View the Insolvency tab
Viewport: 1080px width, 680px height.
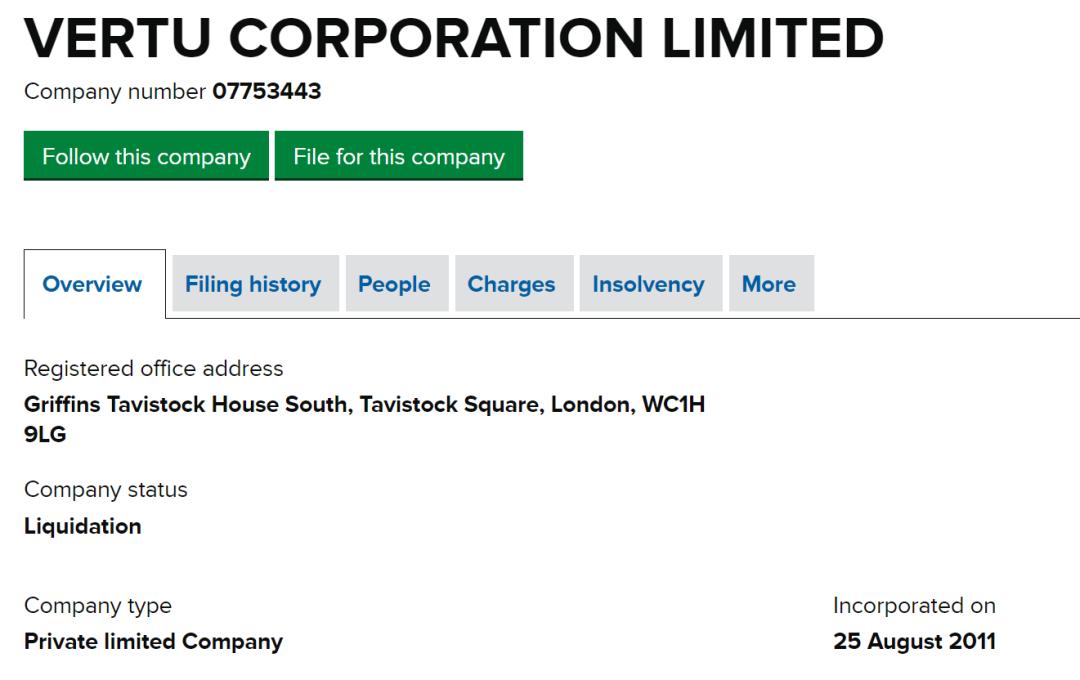tap(648, 284)
